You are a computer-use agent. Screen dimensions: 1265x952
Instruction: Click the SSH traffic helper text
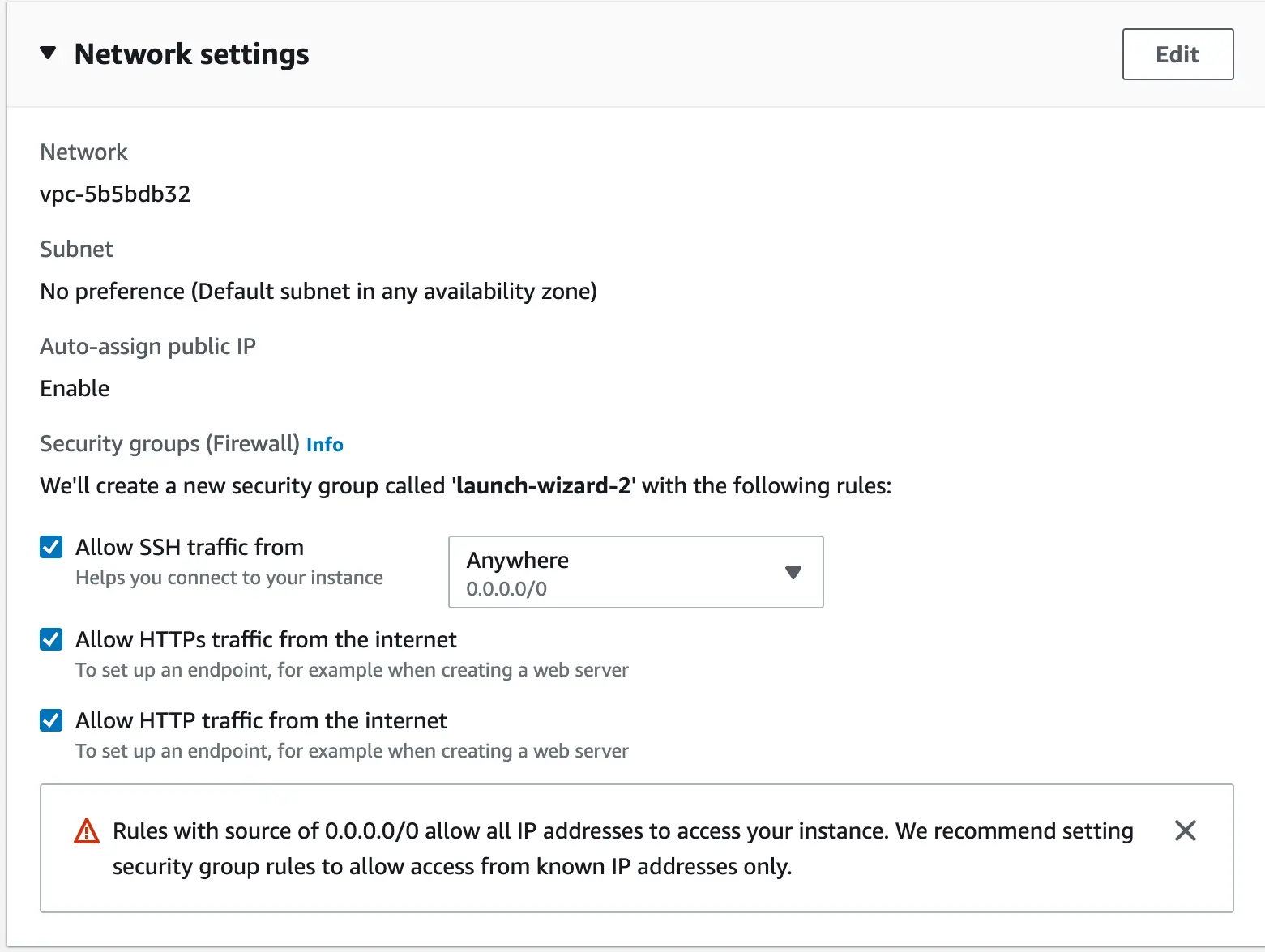coord(229,578)
